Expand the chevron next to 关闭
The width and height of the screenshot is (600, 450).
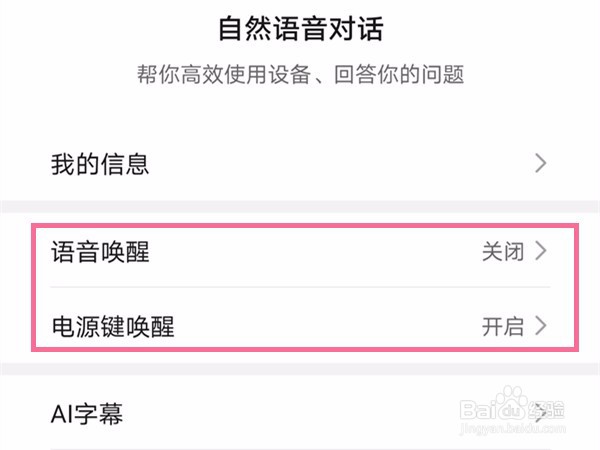click(541, 251)
